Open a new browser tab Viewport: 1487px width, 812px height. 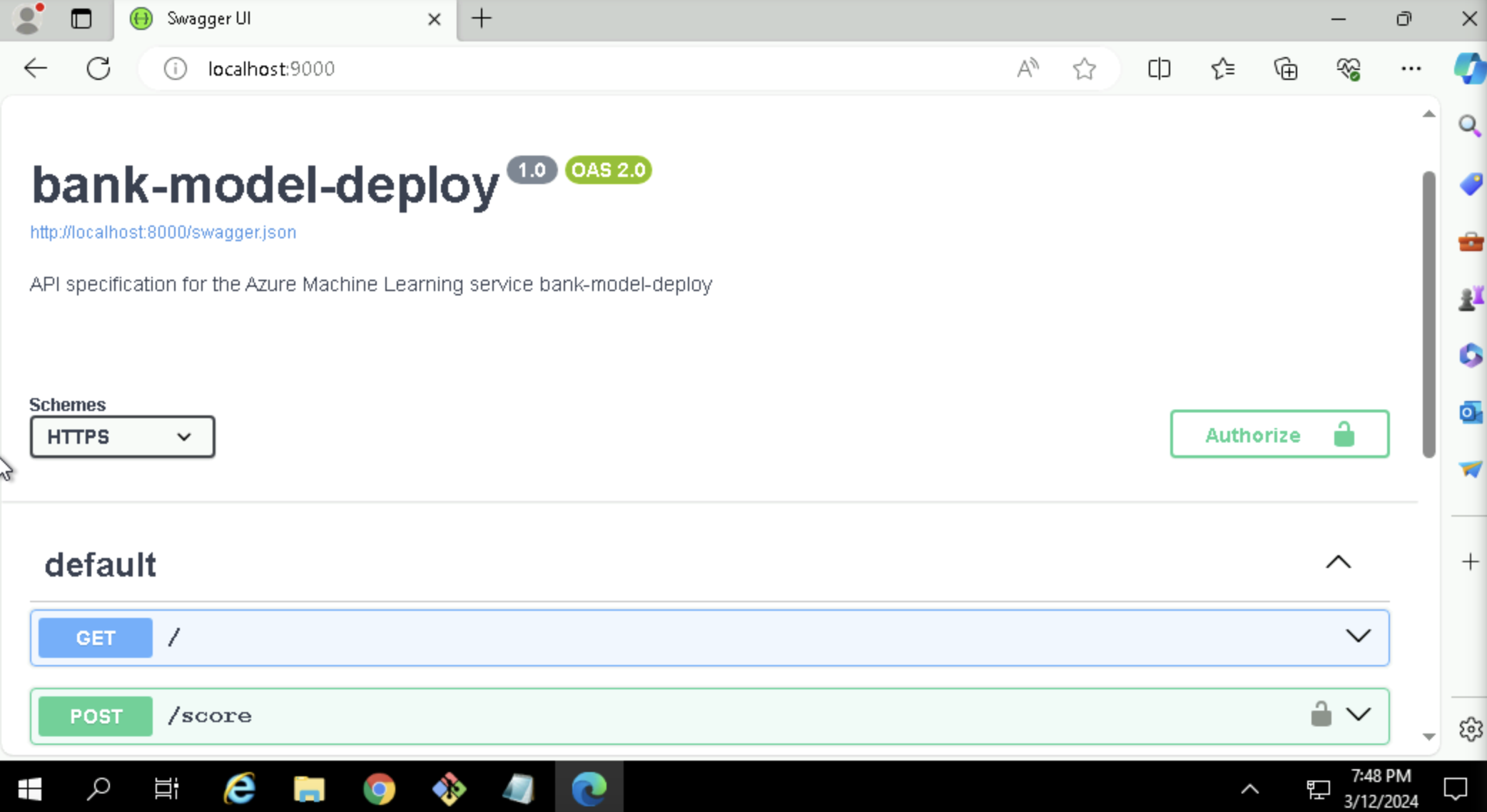click(x=482, y=19)
